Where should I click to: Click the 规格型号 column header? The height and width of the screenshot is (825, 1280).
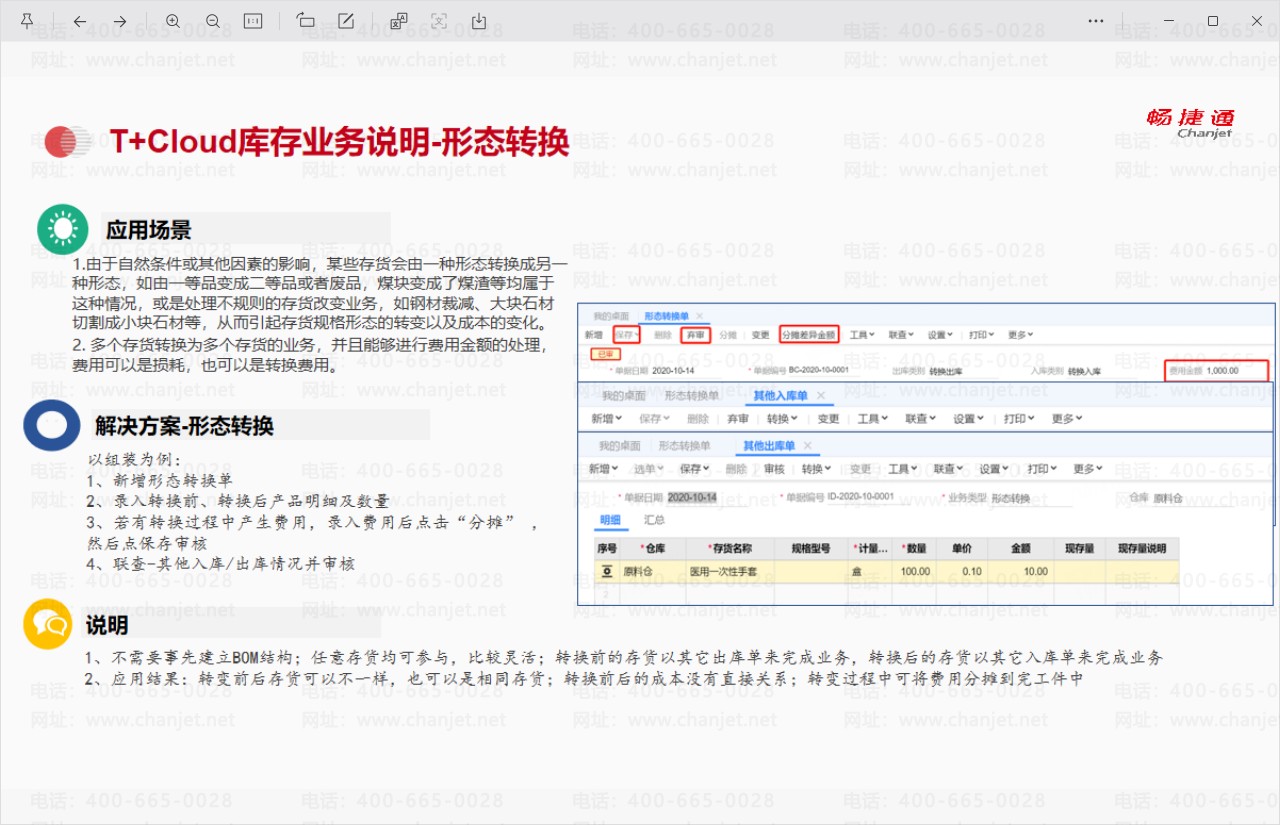(x=811, y=549)
